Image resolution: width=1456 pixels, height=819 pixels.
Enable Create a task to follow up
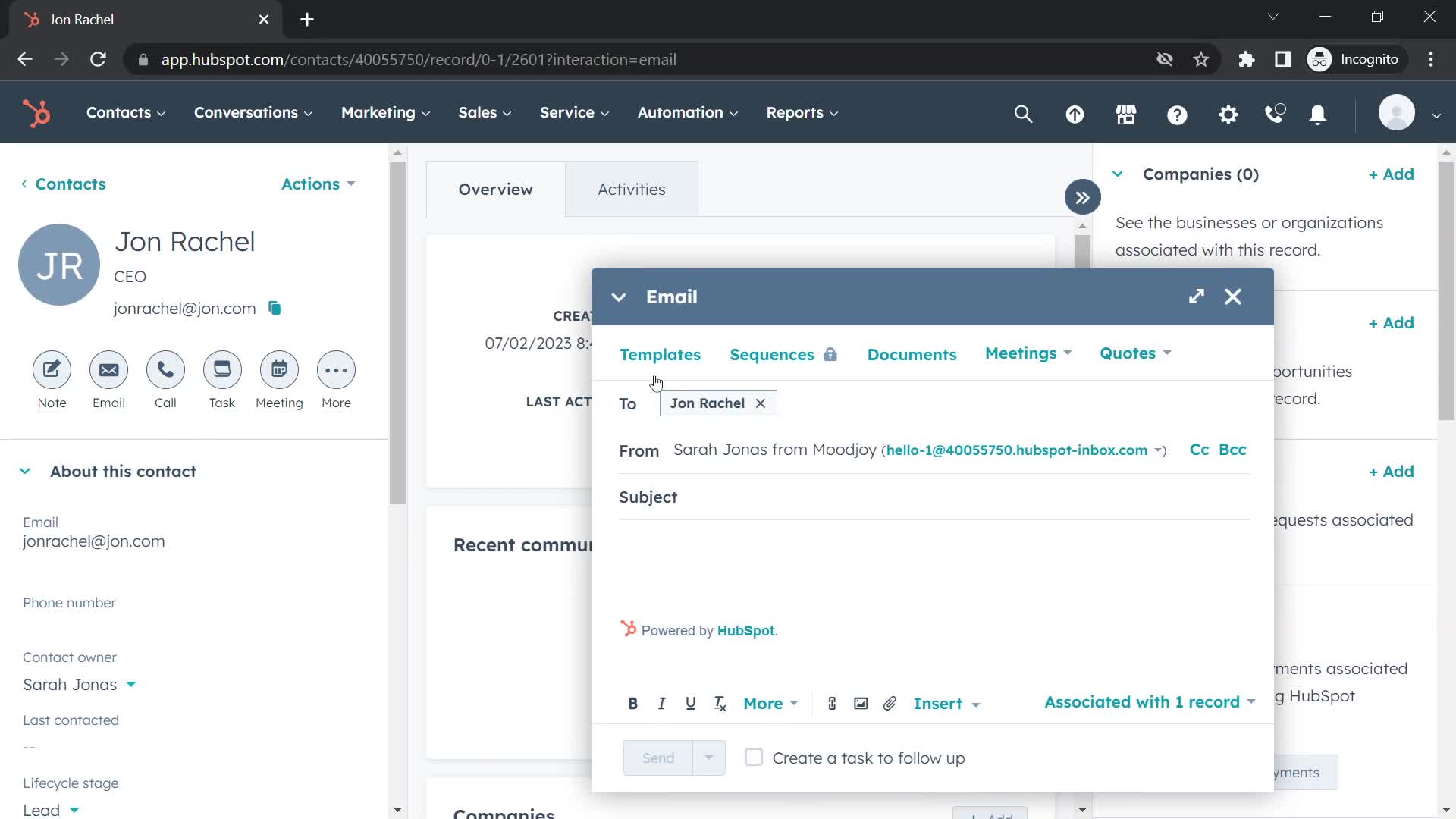tap(754, 757)
